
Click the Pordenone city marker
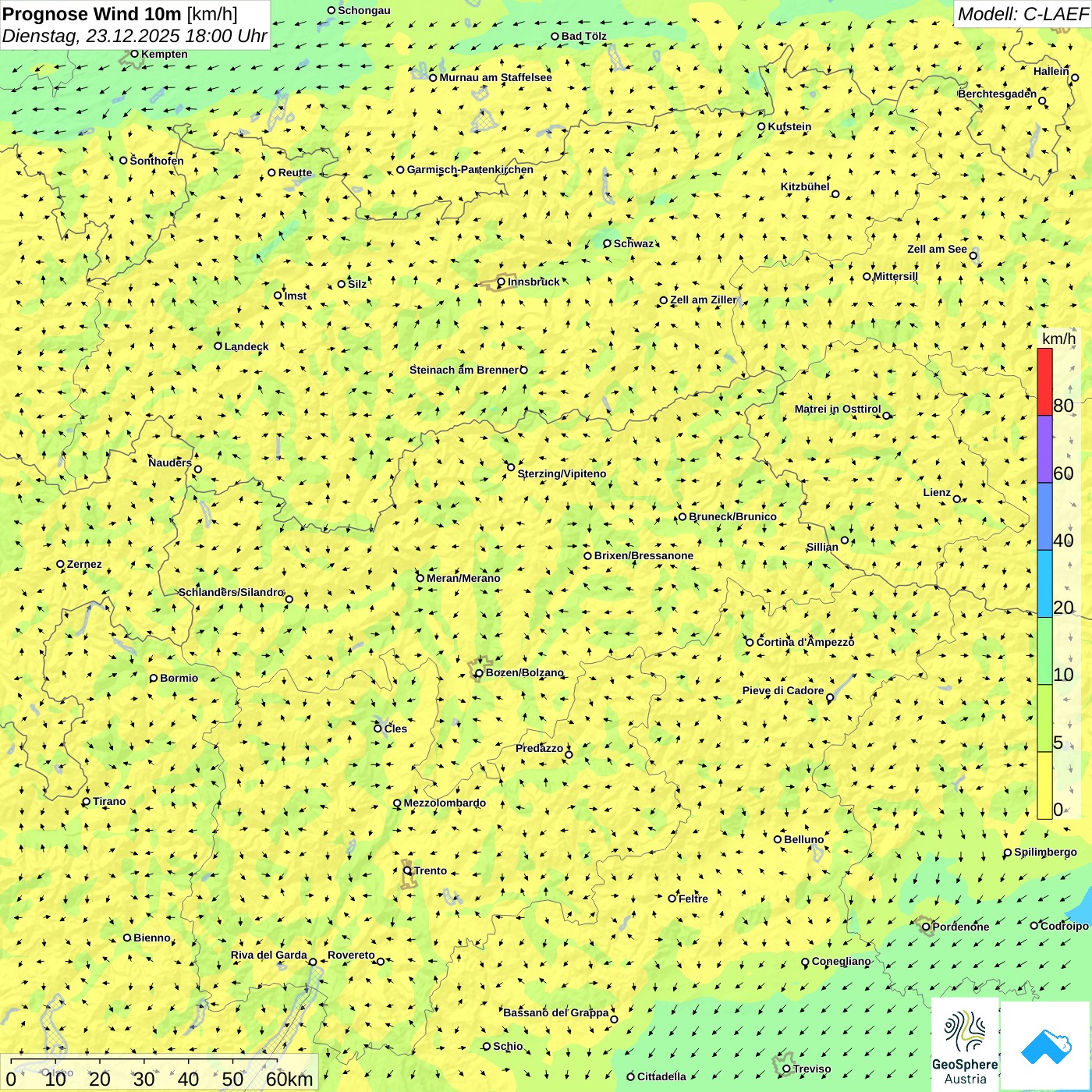(926, 927)
